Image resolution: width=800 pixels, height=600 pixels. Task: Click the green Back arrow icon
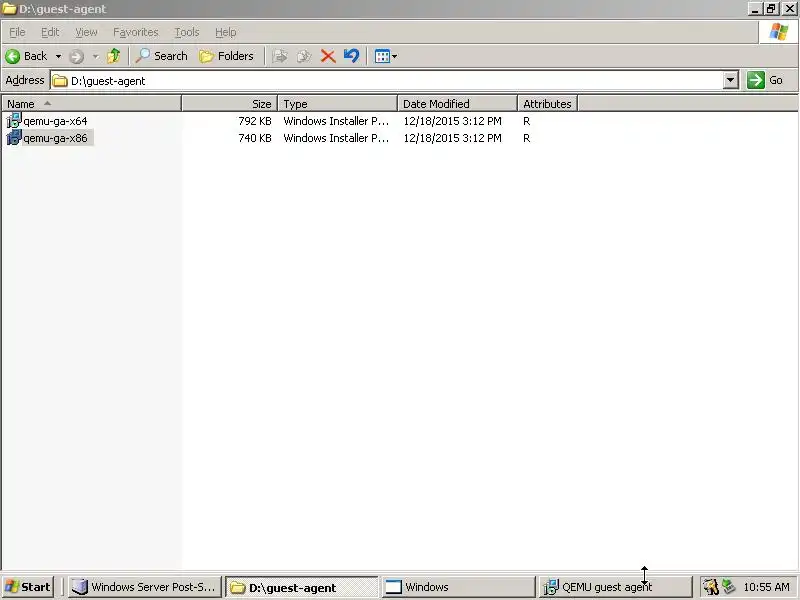(x=13, y=56)
